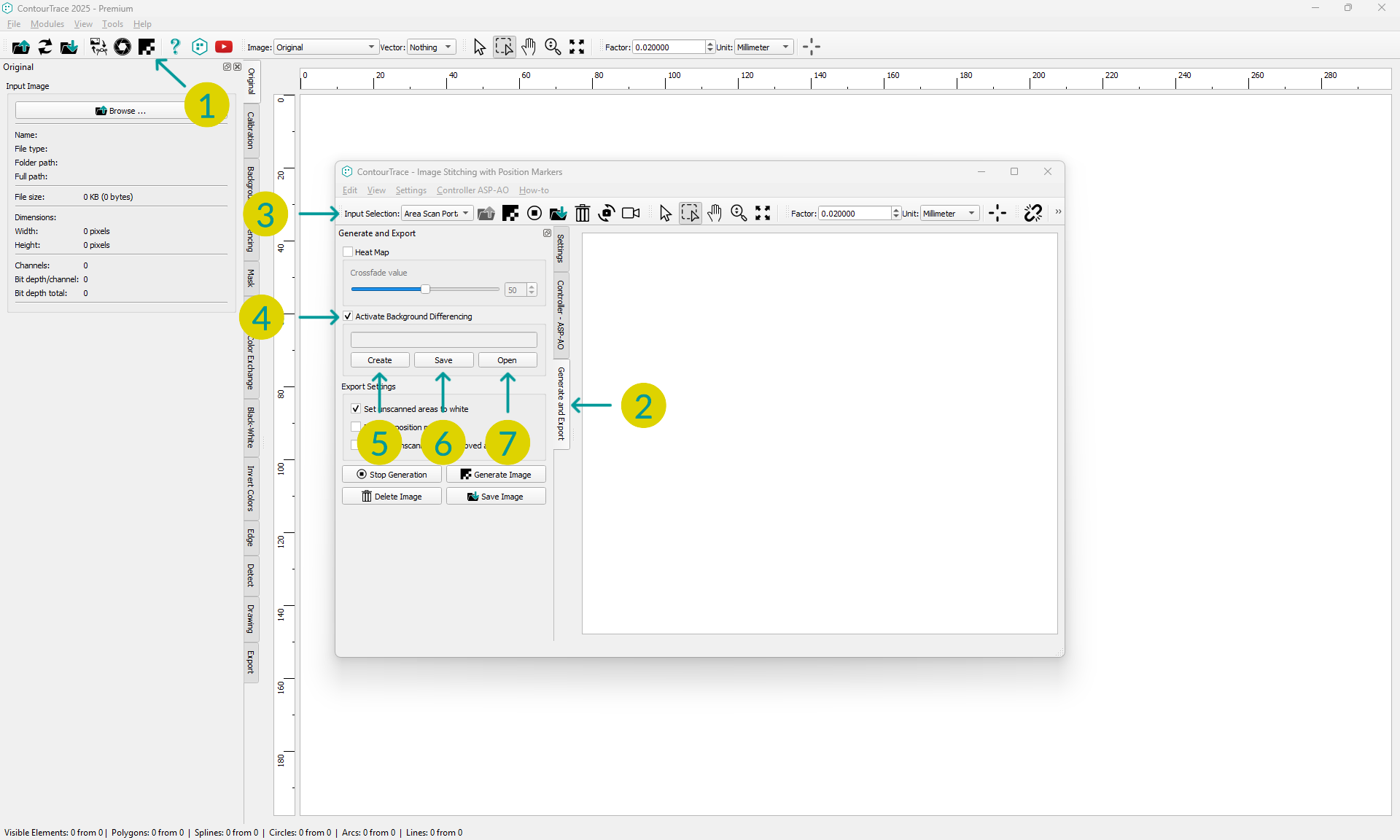Click the image stitching checkerboard icon in main toolbar
Image resolution: width=1400 pixels, height=840 pixels.
point(147,47)
